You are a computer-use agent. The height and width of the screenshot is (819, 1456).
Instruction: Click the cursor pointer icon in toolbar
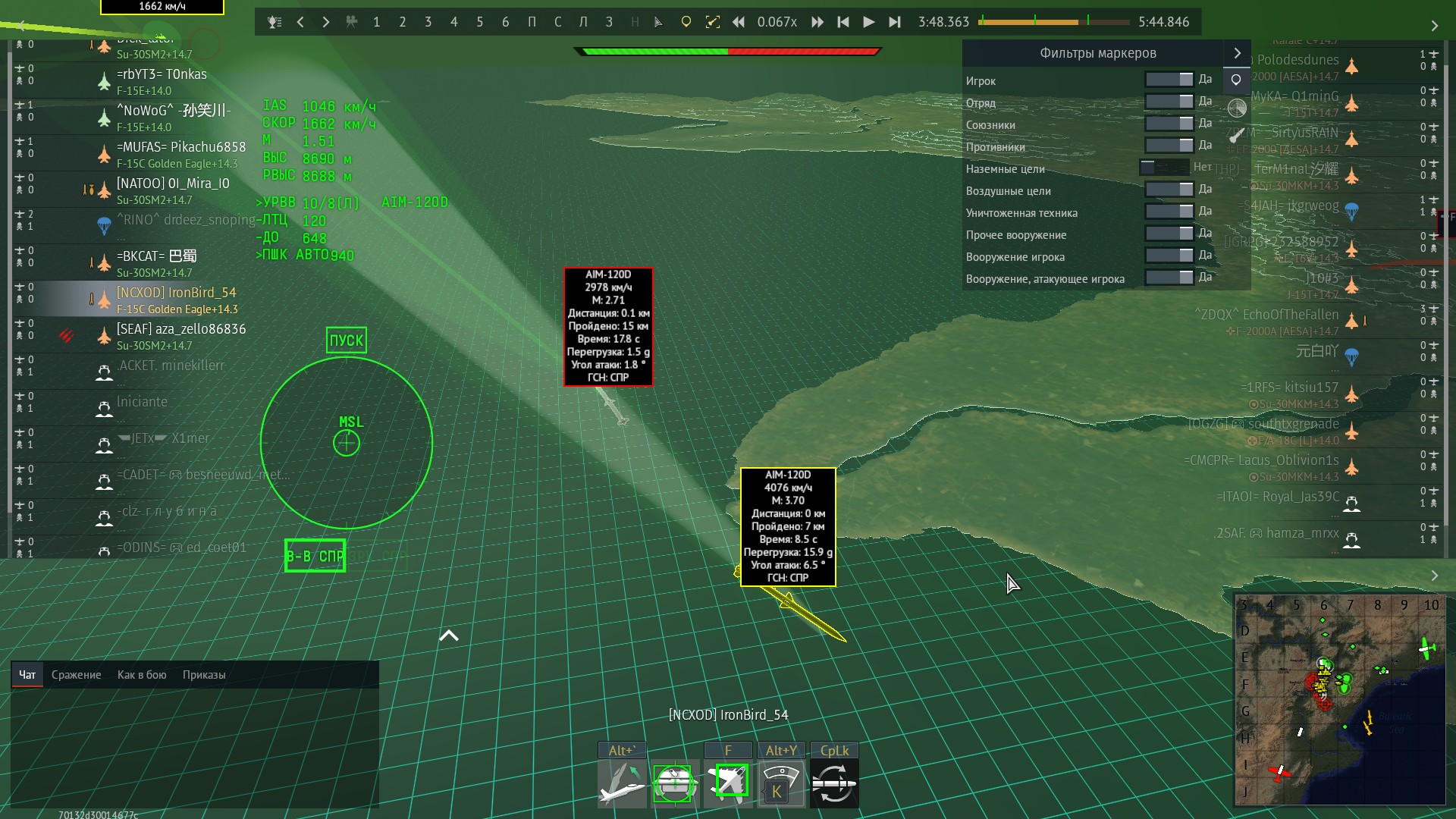click(x=658, y=22)
